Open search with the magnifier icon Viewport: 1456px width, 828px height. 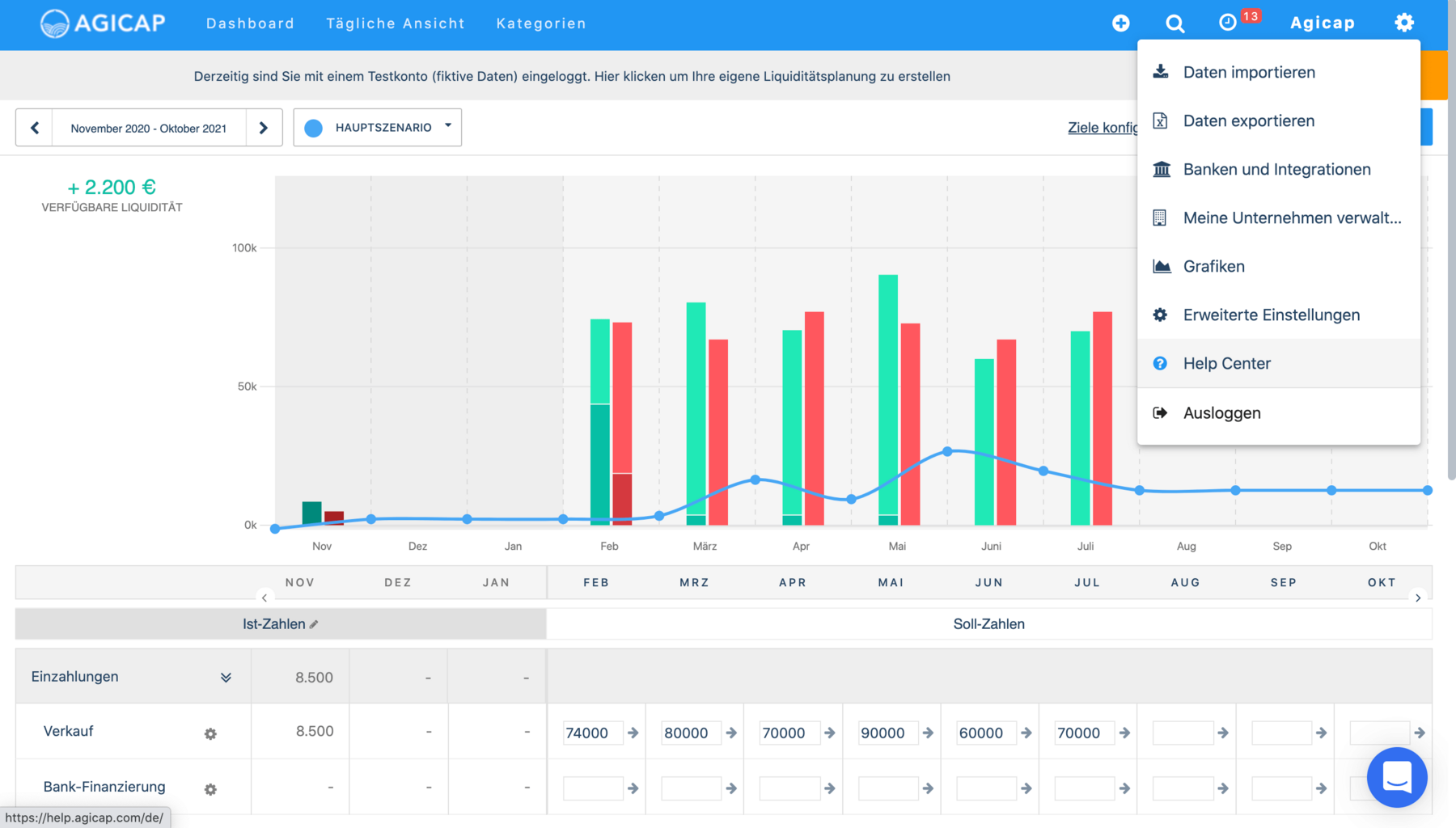point(1175,23)
